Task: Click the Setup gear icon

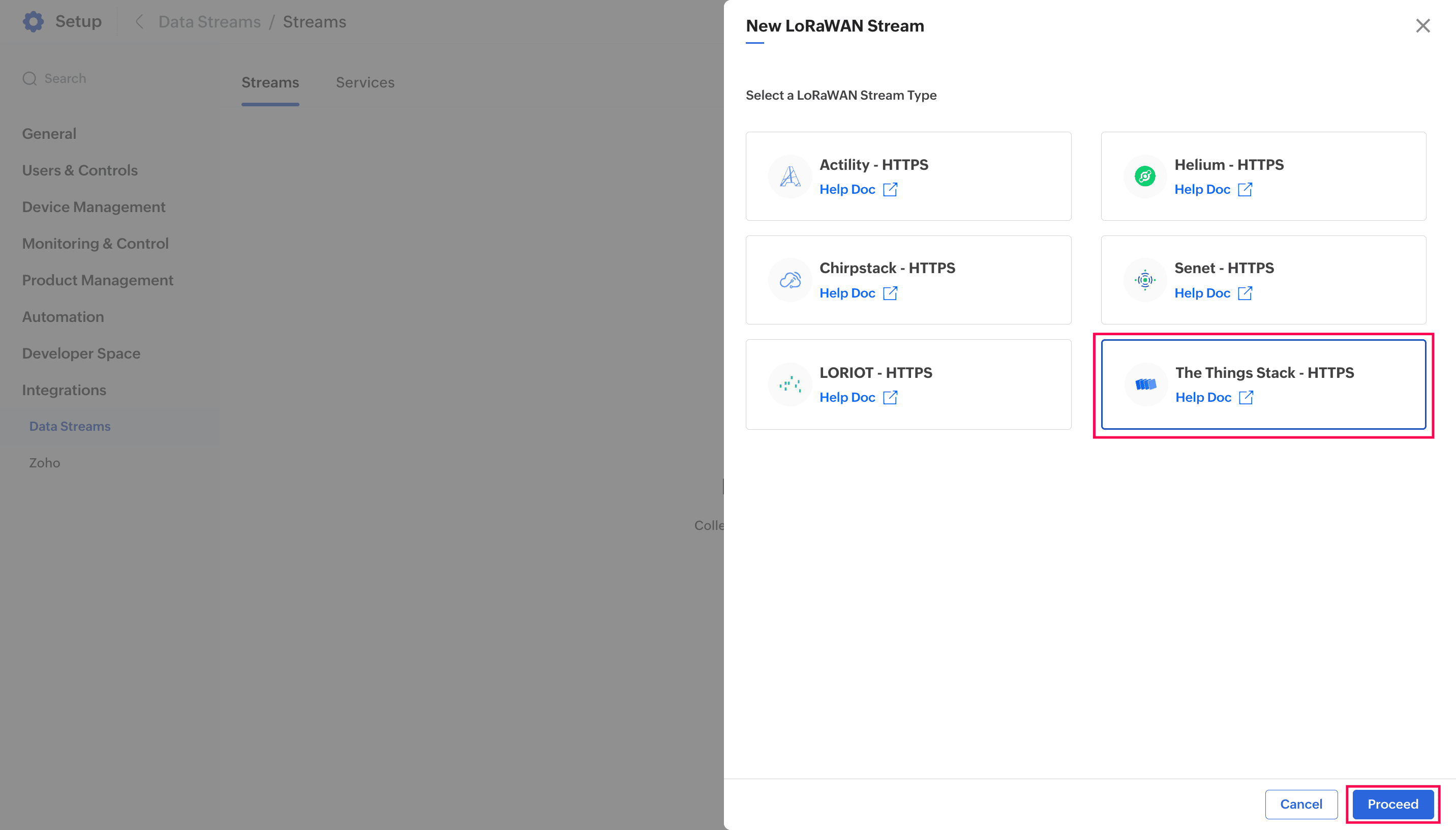Action: point(33,22)
